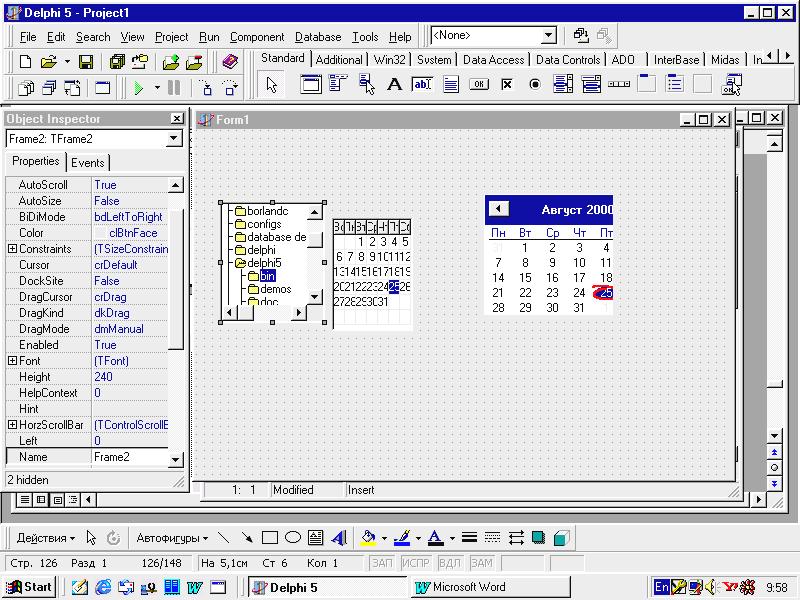Image resolution: width=800 pixels, height=600 pixels.
Task: Open the Frame2: TFrame2 object selector dropdown
Action: pyautogui.click(x=173, y=138)
